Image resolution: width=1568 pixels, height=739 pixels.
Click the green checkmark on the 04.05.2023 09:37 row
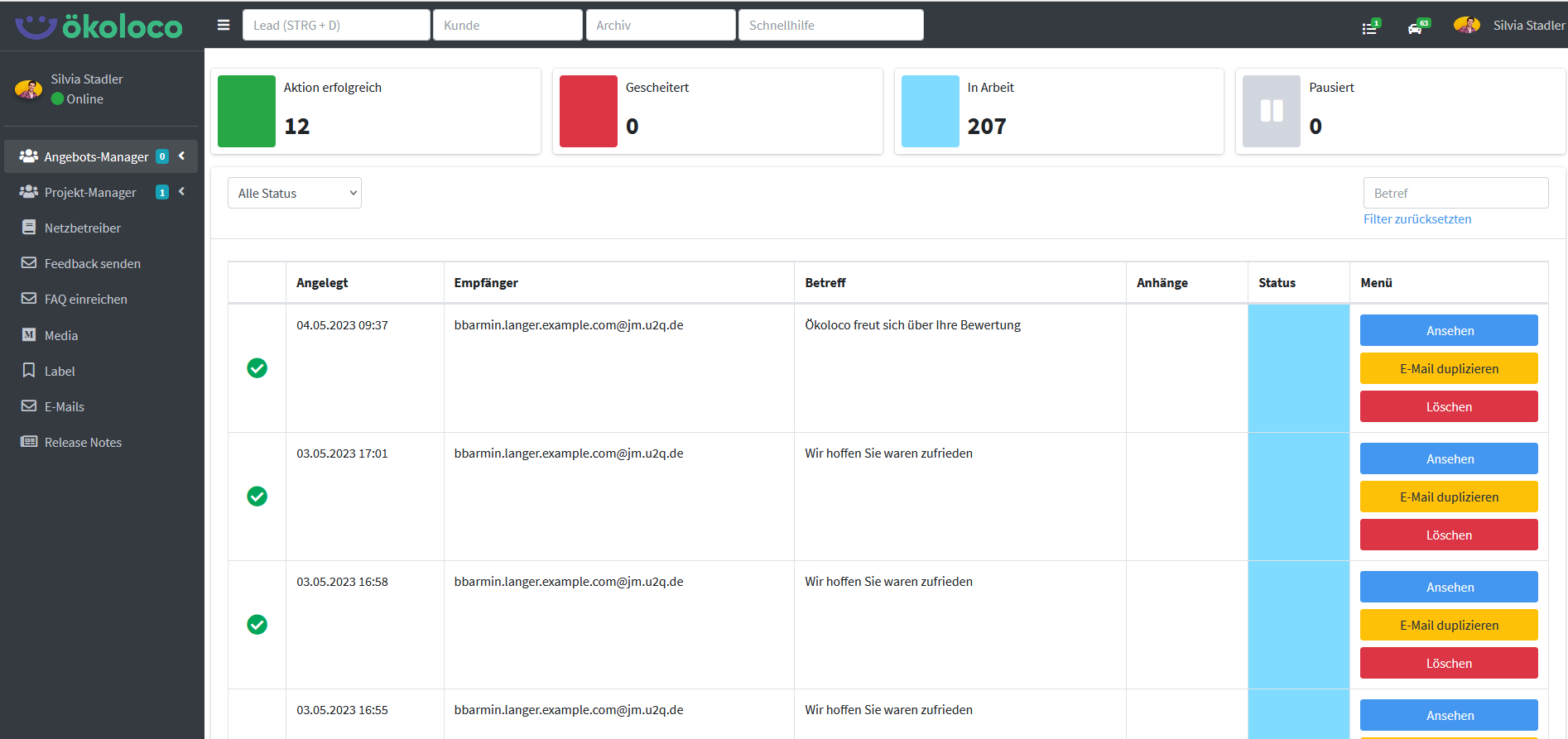tap(257, 368)
